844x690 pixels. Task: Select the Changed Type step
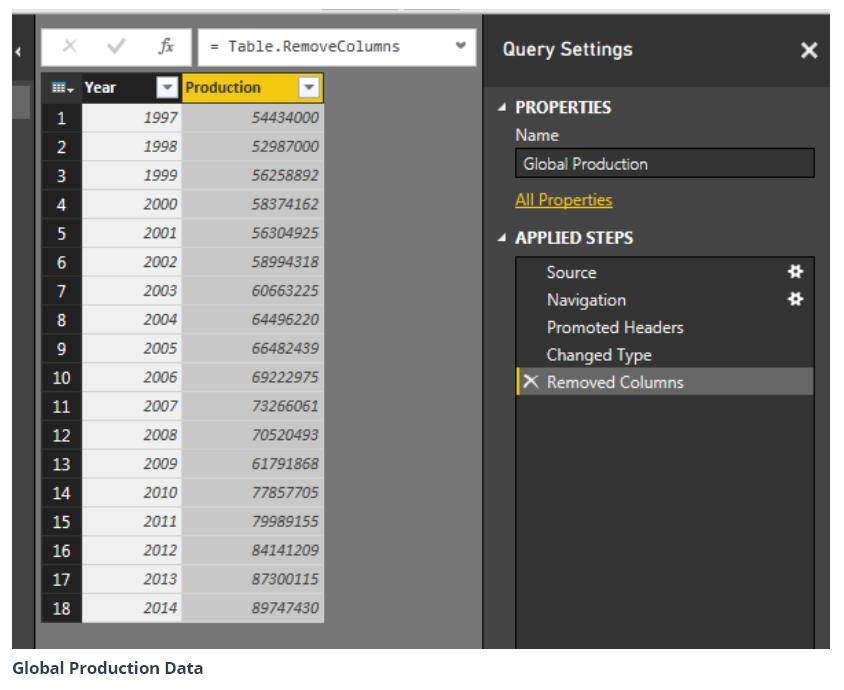[x=598, y=355]
